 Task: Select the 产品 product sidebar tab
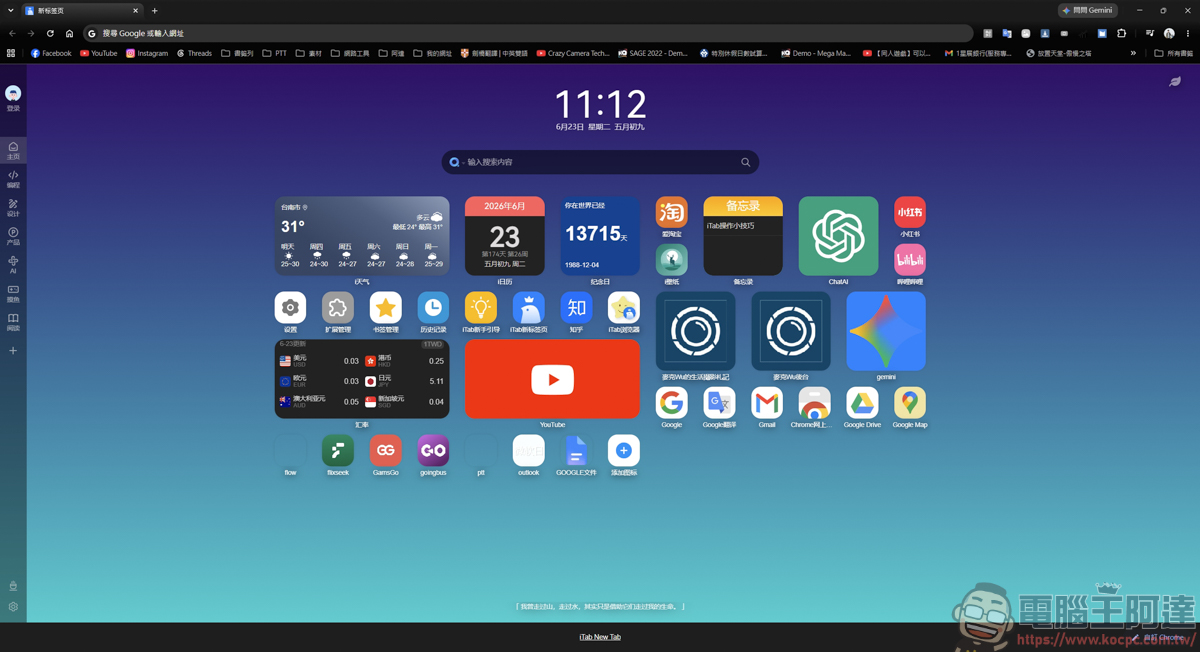(13, 237)
